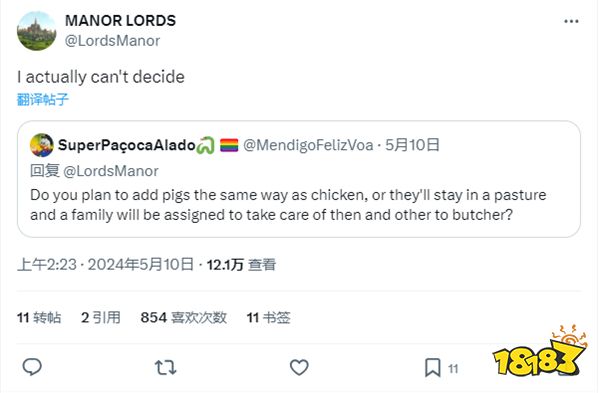Show the 854 喜欢次数 likes list
This screenshot has height=393, width=600.
click(x=183, y=317)
